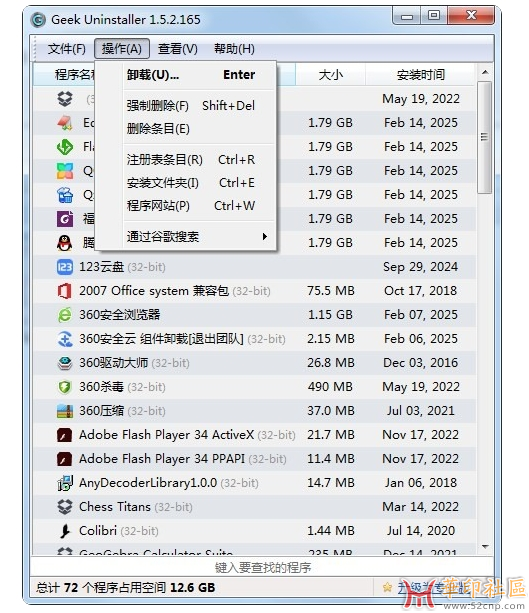This screenshot has height=613, width=529.
Task: Click the search field 键入要查找的程序
Action: coord(262,567)
